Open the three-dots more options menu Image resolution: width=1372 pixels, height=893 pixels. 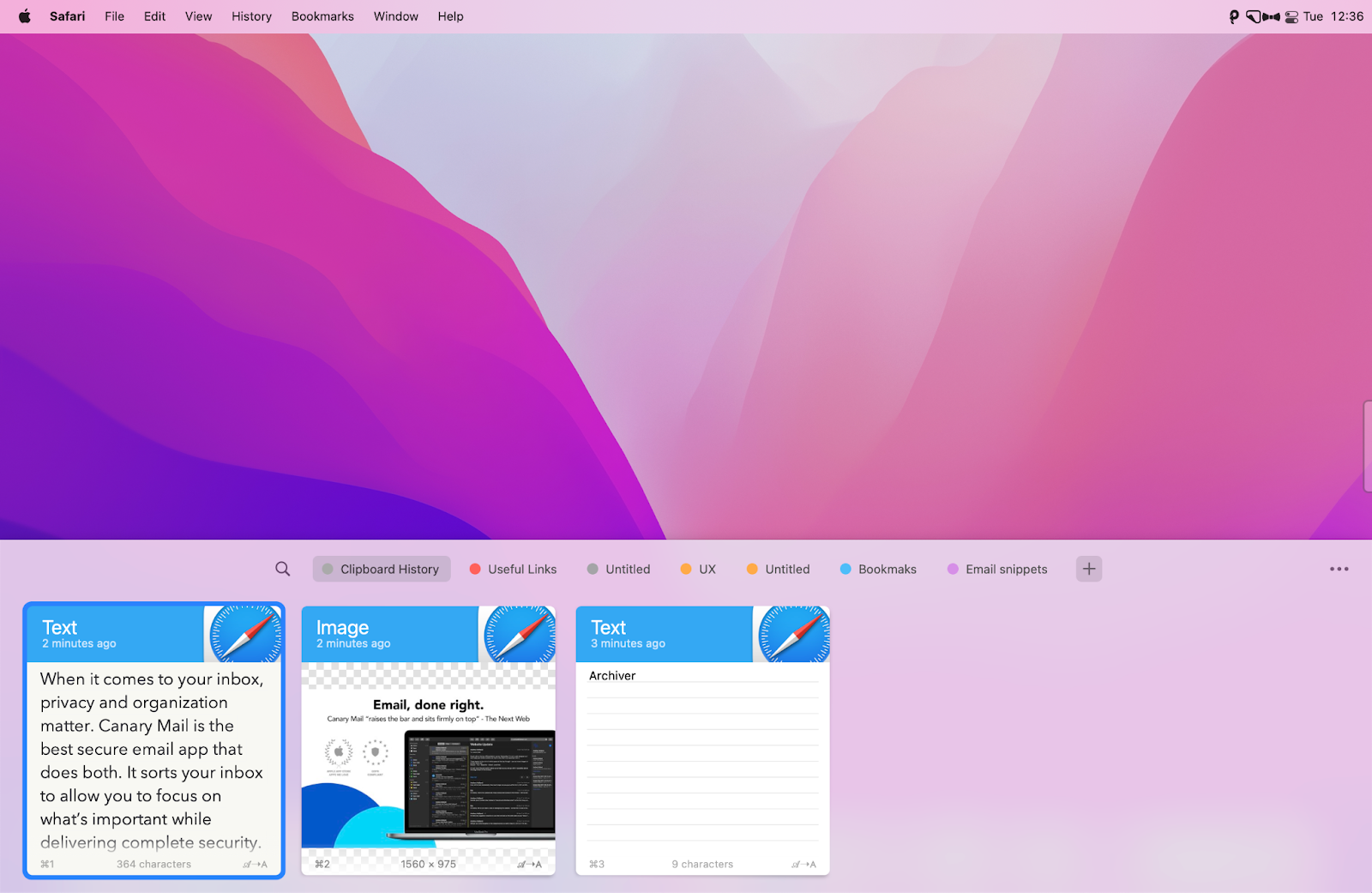(1339, 569)
